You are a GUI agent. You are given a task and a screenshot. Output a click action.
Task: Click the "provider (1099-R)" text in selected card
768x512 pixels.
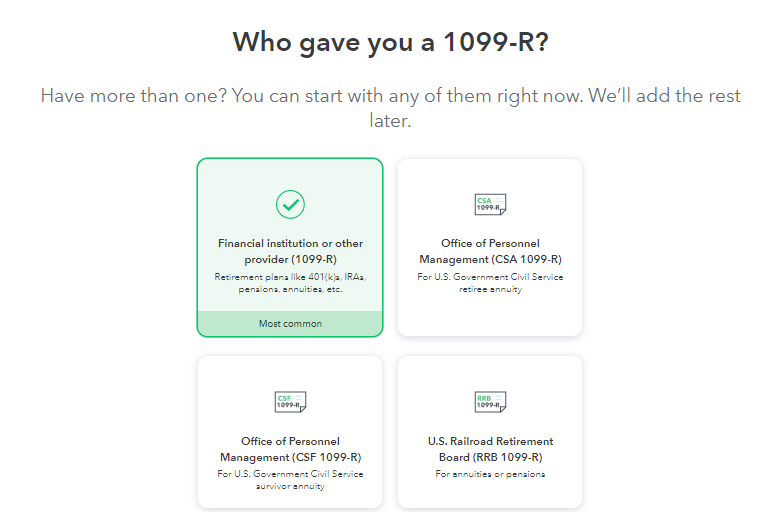pyautogui.click(x=290, y=259)
